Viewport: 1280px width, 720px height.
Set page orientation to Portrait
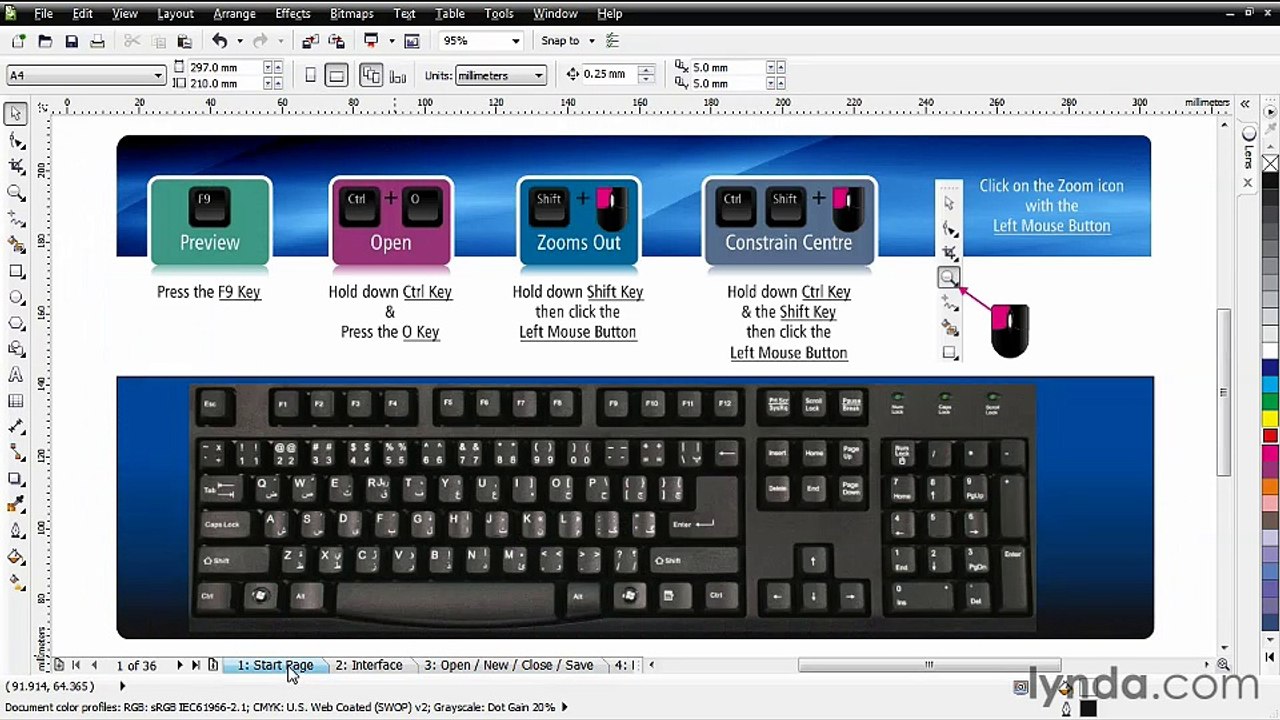point(310,75)
